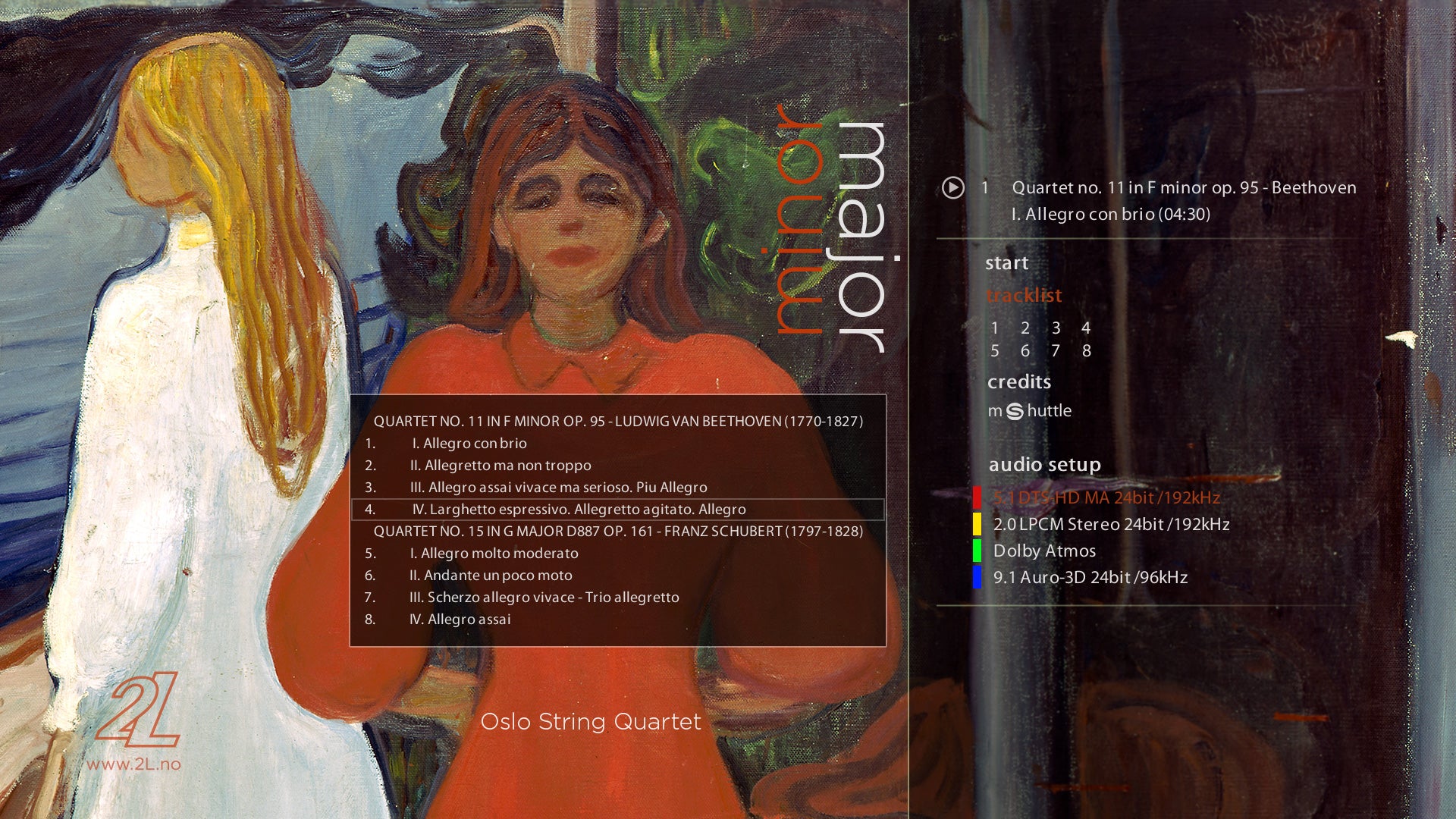Select Dolby Atmos audio option
The height and width of the screenshot is (819, 1456).
pos(1044,551)
